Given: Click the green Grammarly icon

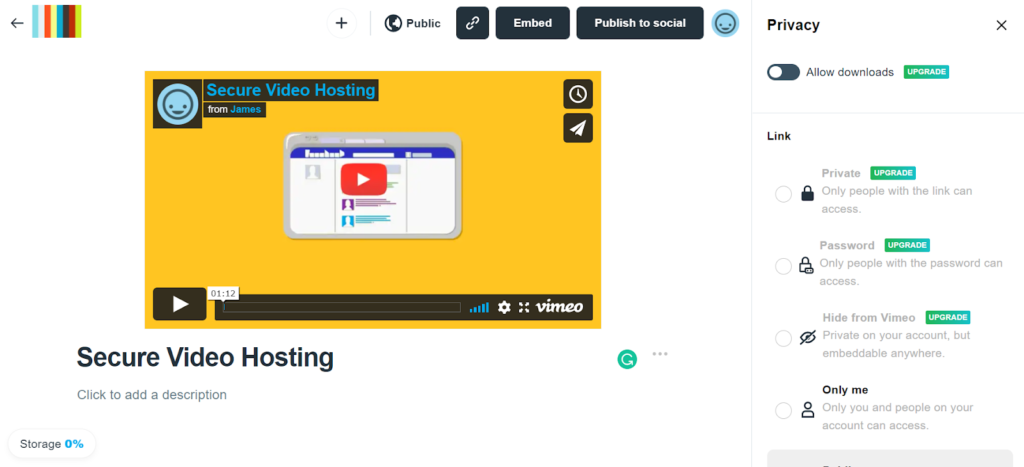Looking at the screenshot, I should 627,359.
